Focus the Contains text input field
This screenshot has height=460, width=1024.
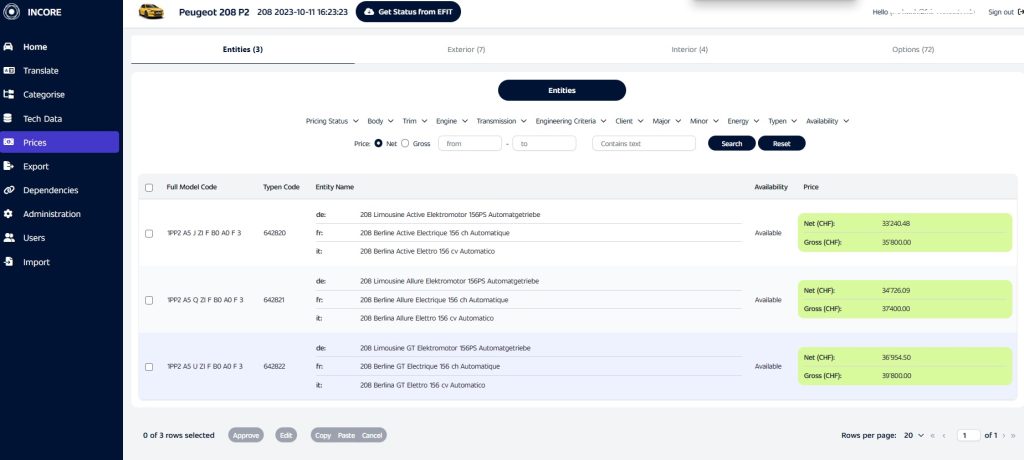[x=644, y=143]
